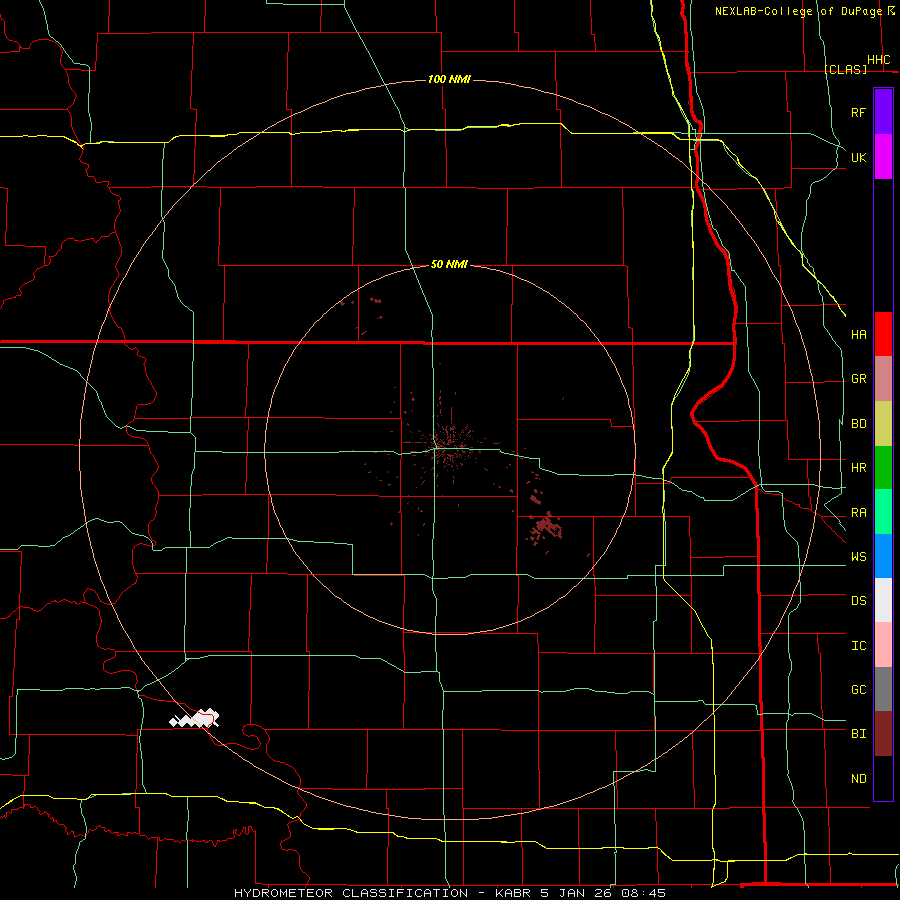Click the GR legend label text
Viewport: 900px width, 900px height.
[858, 379]
